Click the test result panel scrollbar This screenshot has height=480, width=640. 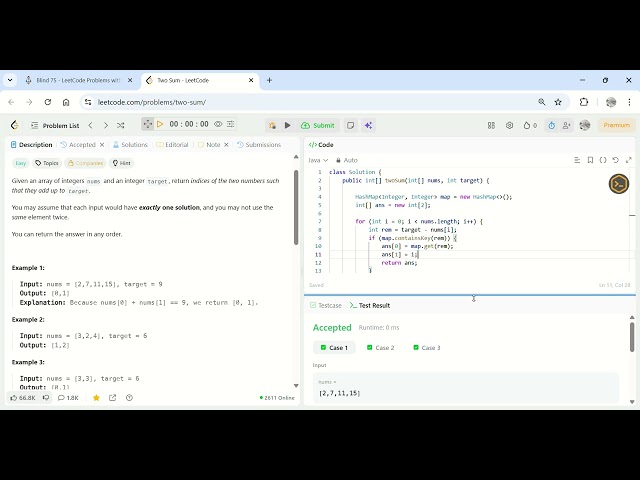(x=632, y=337)
